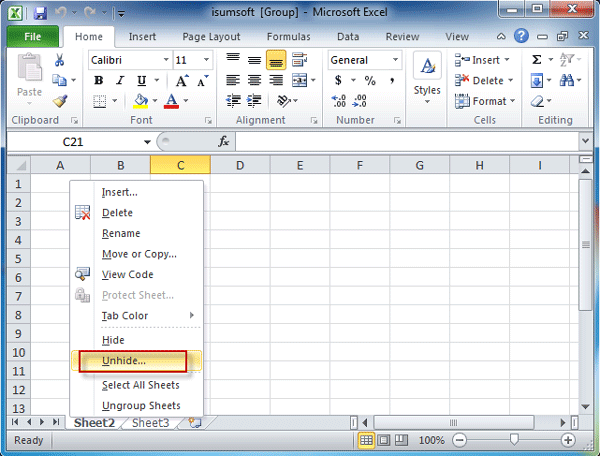
Task: Click Middle Align icon
Action: [254, 60]
